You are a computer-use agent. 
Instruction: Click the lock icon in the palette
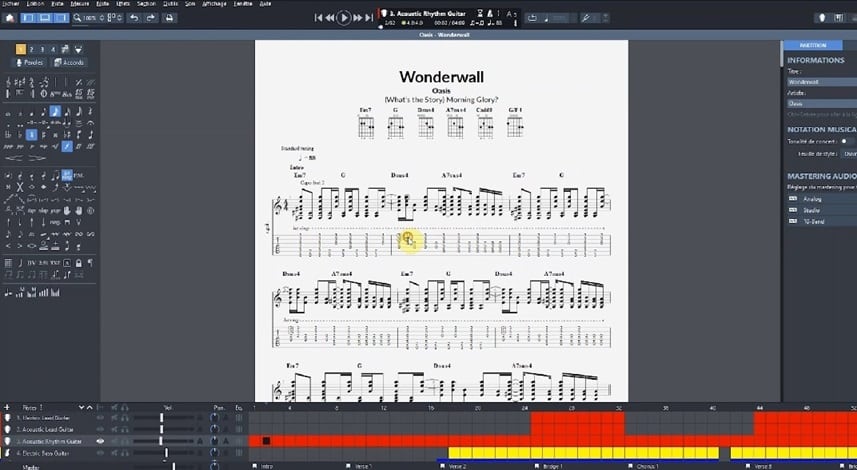pyautogui.click(x=79, y=263)
